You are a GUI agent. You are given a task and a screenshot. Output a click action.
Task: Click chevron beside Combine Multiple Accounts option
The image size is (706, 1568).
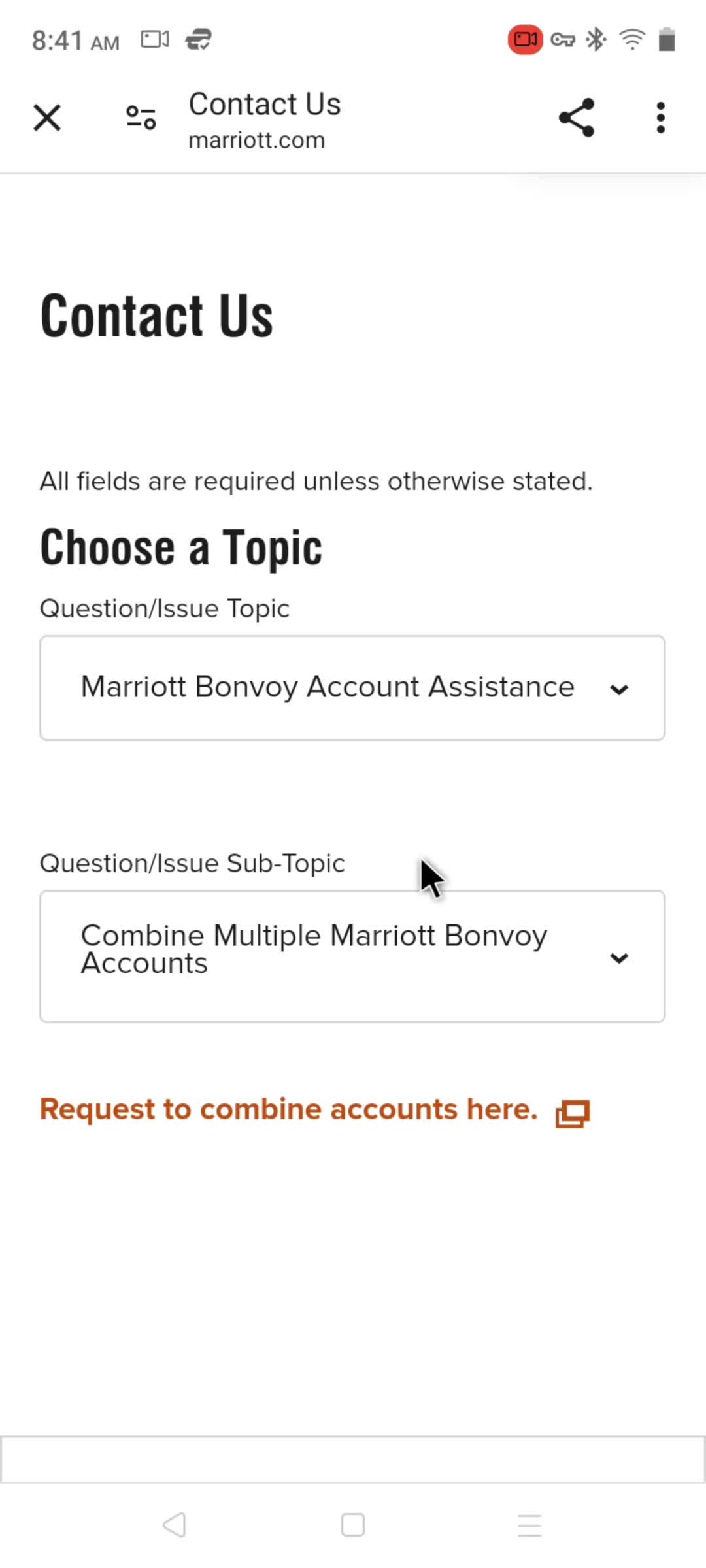click(619, 958)
